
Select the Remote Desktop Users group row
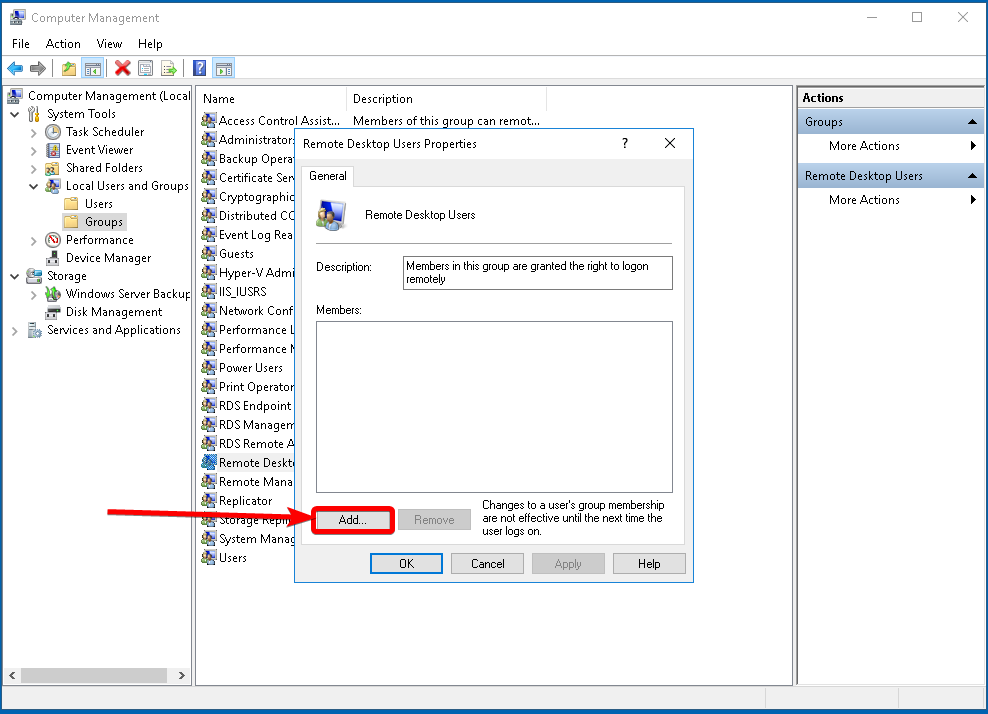(248, 463)
